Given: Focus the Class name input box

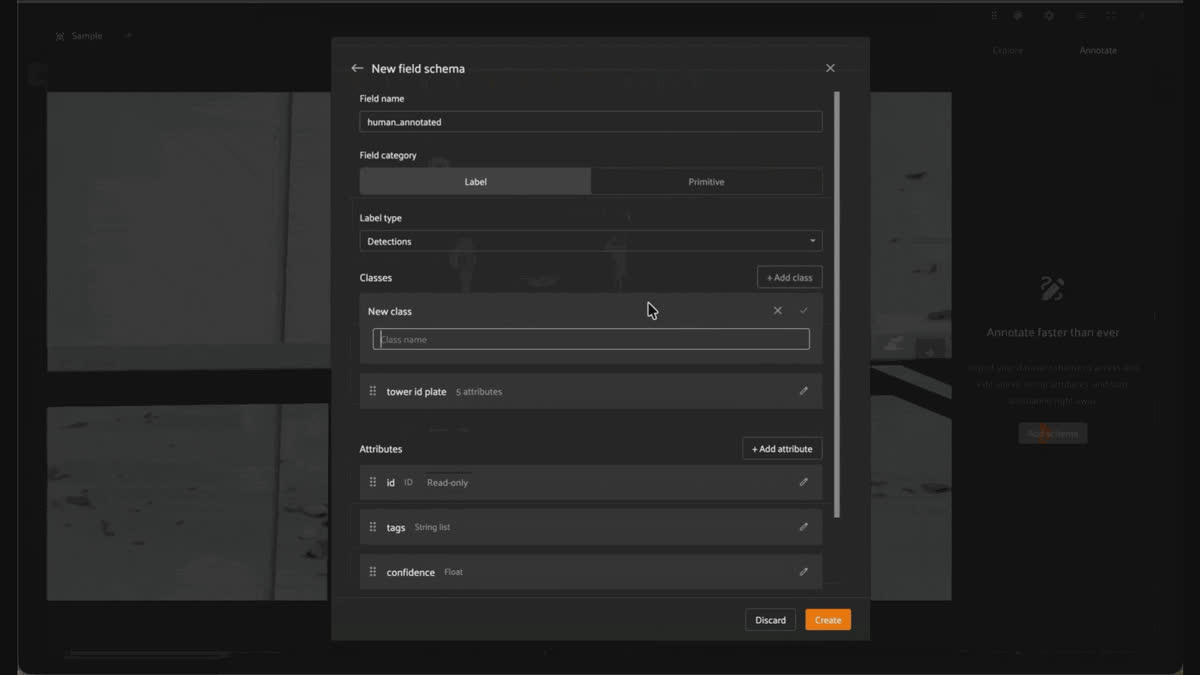Looking at the screenshot, I should point(591,339).
